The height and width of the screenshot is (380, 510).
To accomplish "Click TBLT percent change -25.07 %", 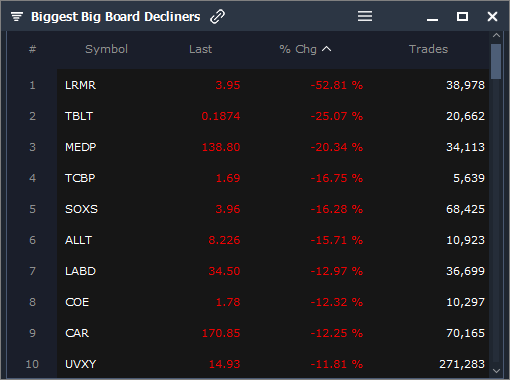I will point(337,116).
